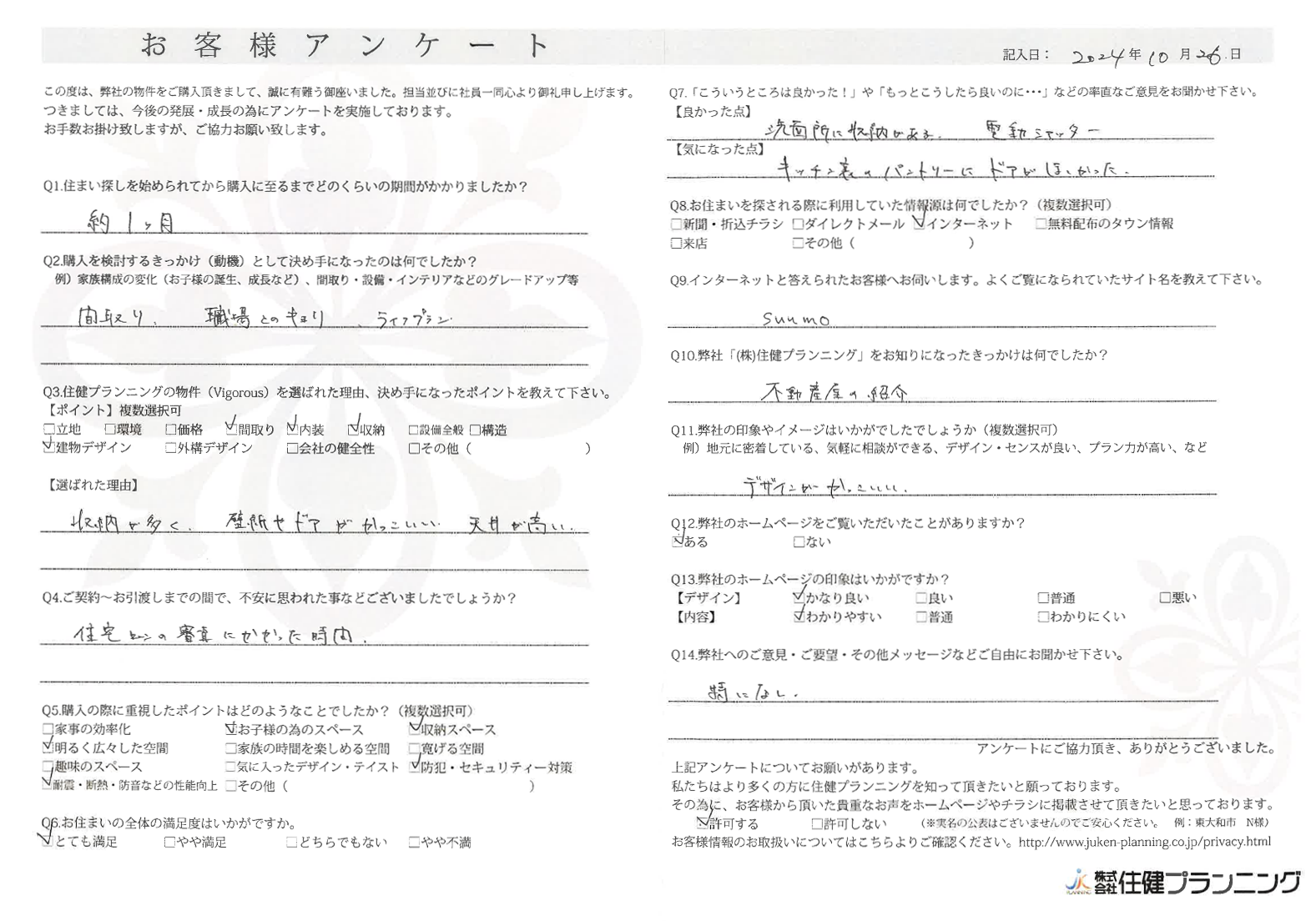Check the やや満足 checkbox
The width and height of the screenshot is (1316, 921).
(170, 843)
